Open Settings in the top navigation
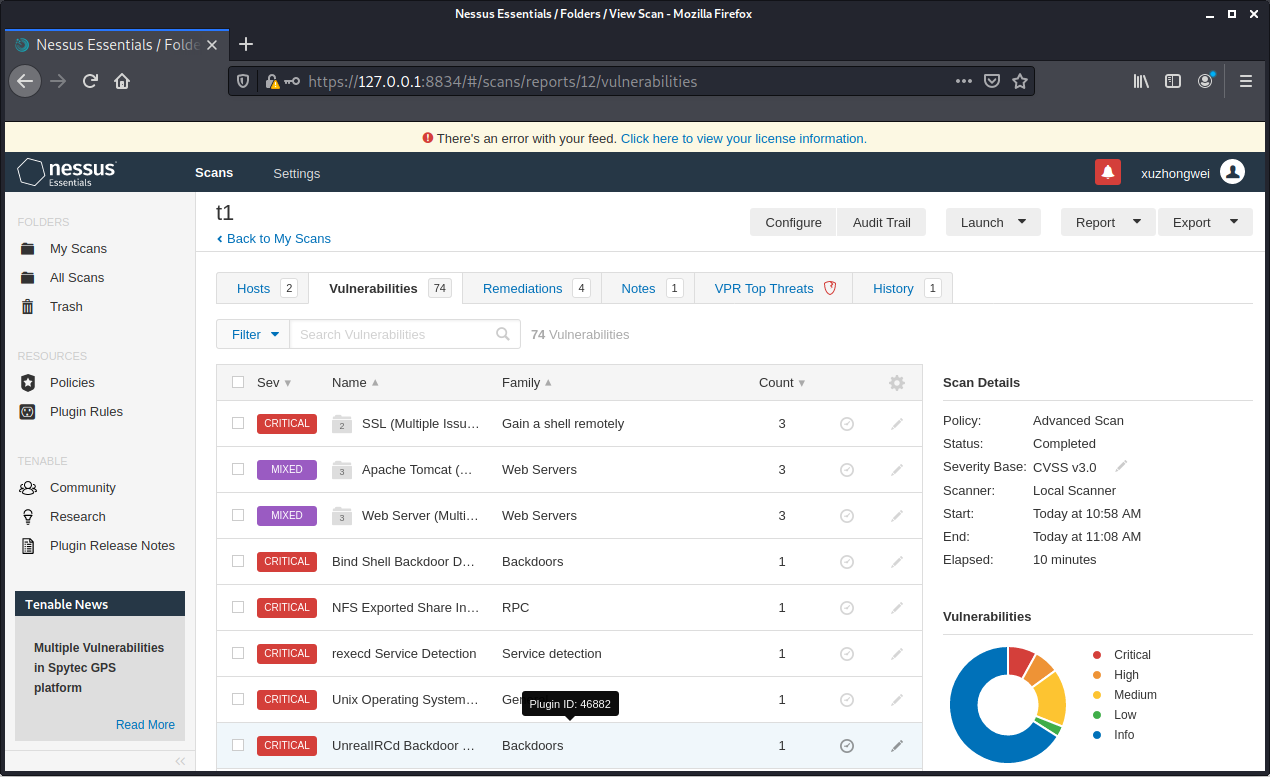Viewport: 1270px width, 777px height. [297, 173]
